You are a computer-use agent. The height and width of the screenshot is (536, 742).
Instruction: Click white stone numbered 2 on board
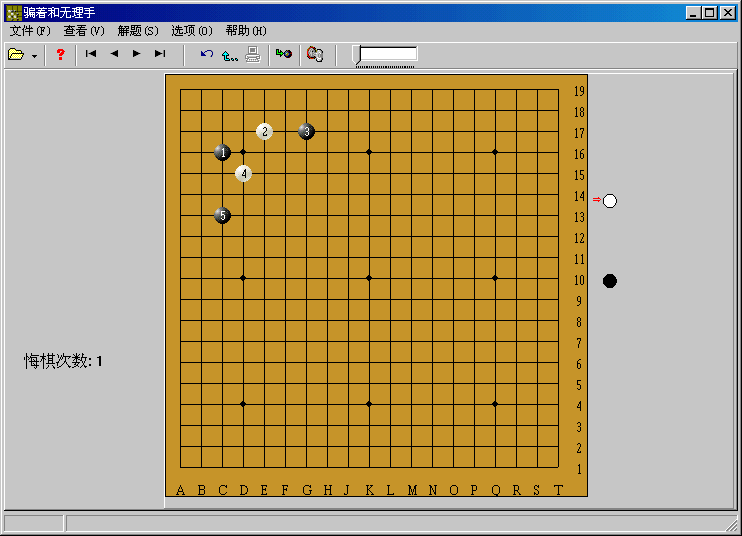point(264,131)
